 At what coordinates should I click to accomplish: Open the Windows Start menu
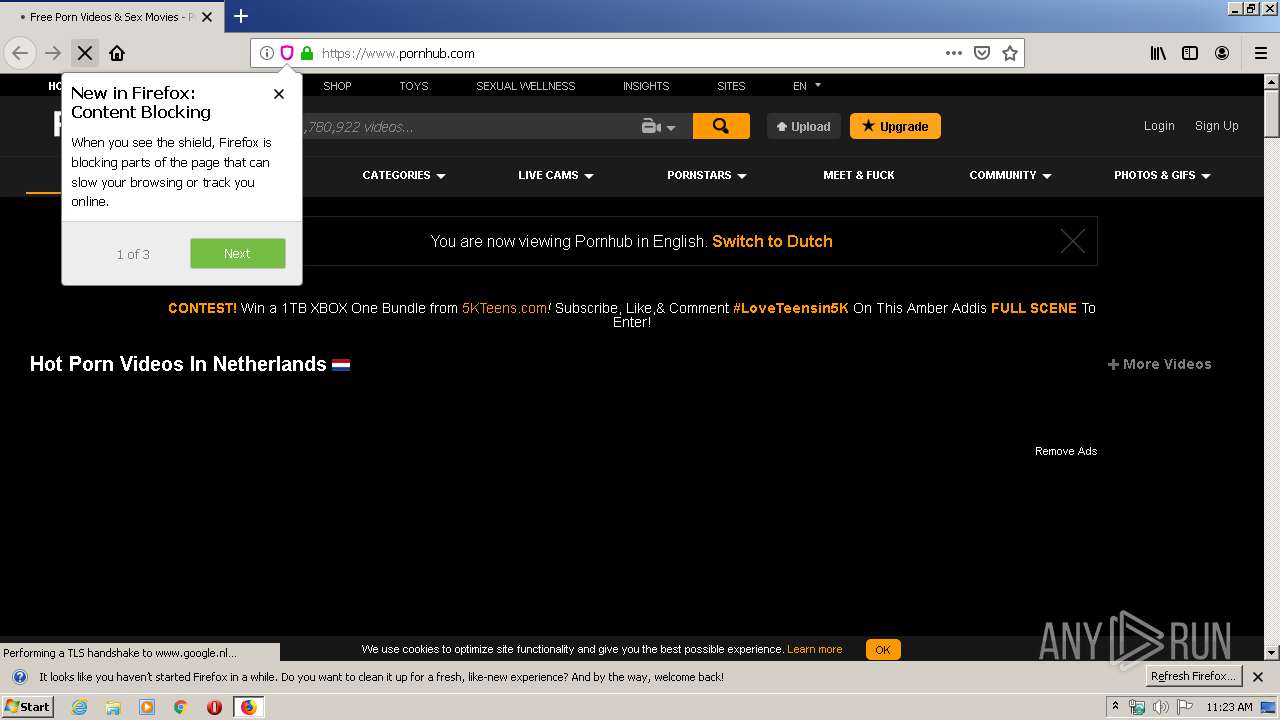(x=28, y=707)
